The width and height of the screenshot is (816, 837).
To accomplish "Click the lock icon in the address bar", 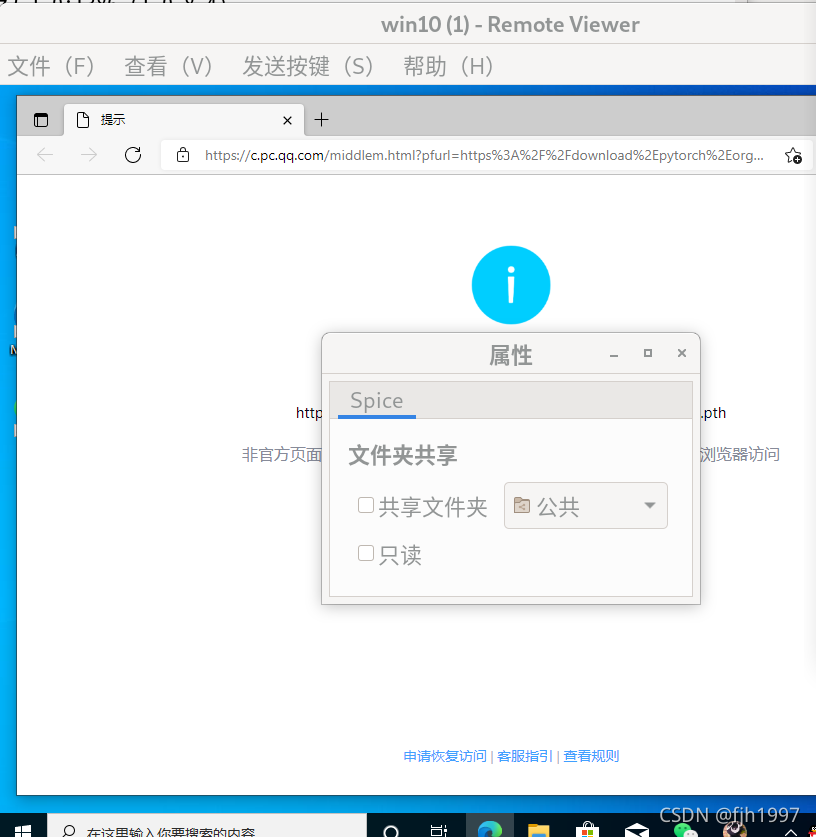I will pos(182,155).
